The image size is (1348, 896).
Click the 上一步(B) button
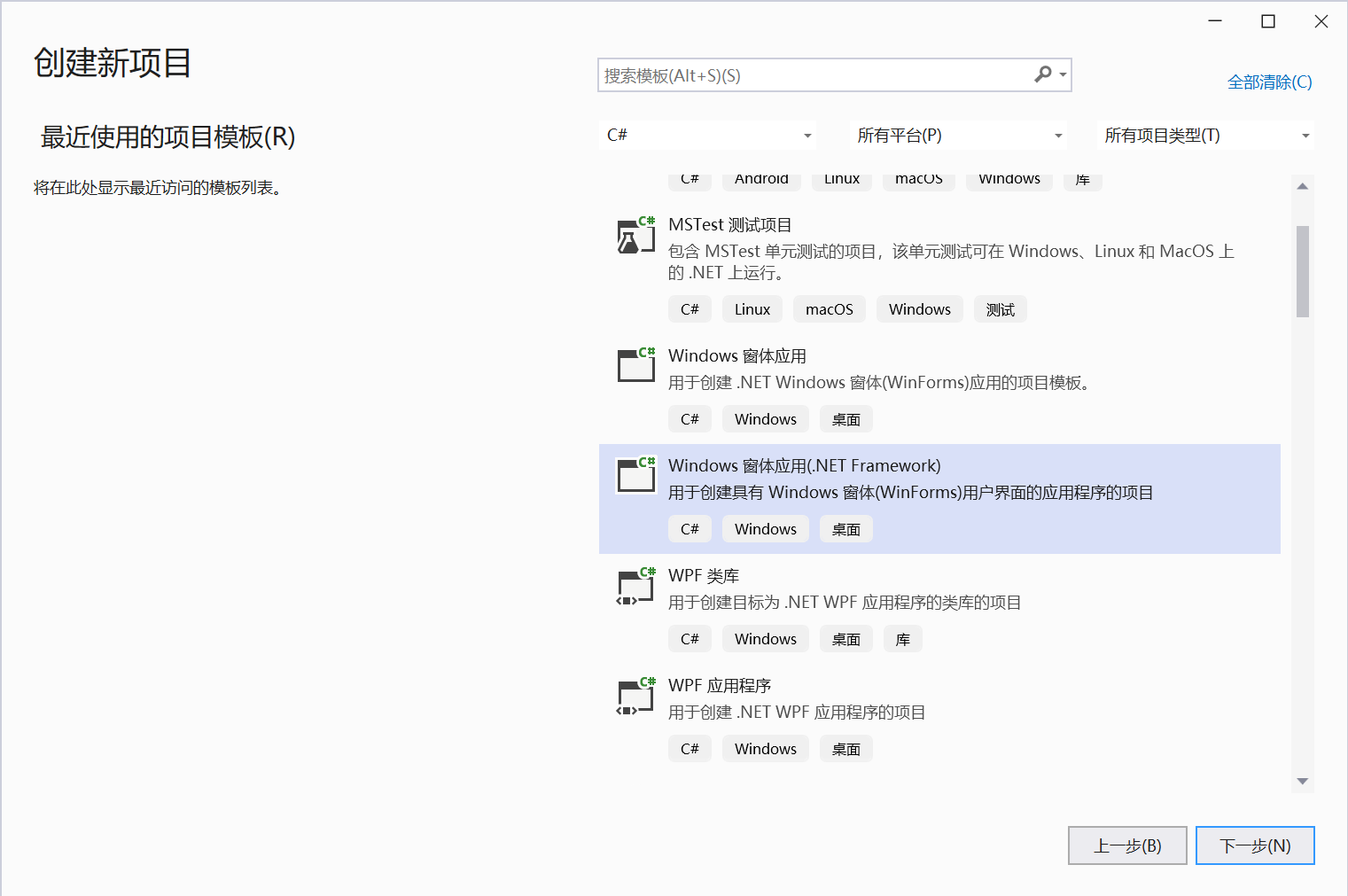1127,845
